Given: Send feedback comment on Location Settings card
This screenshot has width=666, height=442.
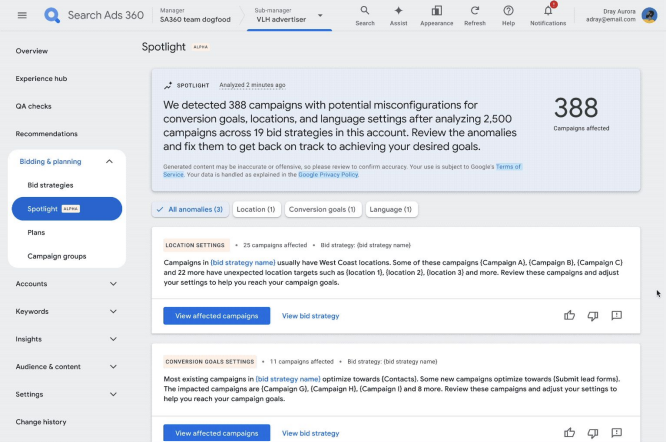Looking at the screenshot, I should tap(617, 315).
